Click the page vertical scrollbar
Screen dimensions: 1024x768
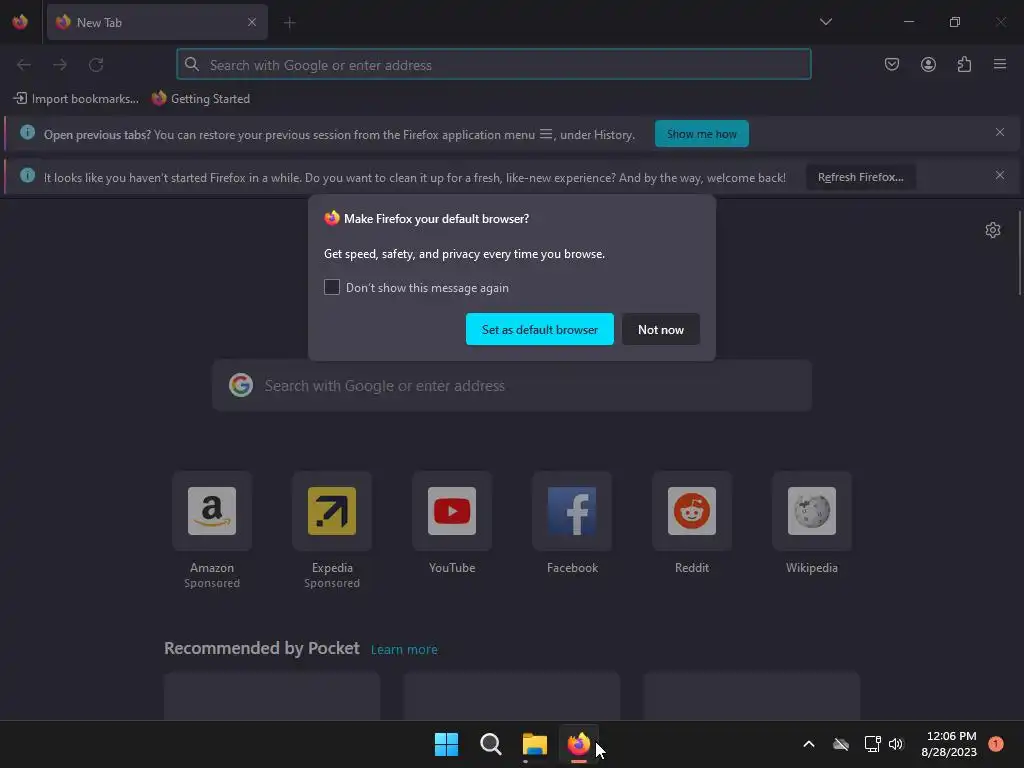coord(1019,253)
